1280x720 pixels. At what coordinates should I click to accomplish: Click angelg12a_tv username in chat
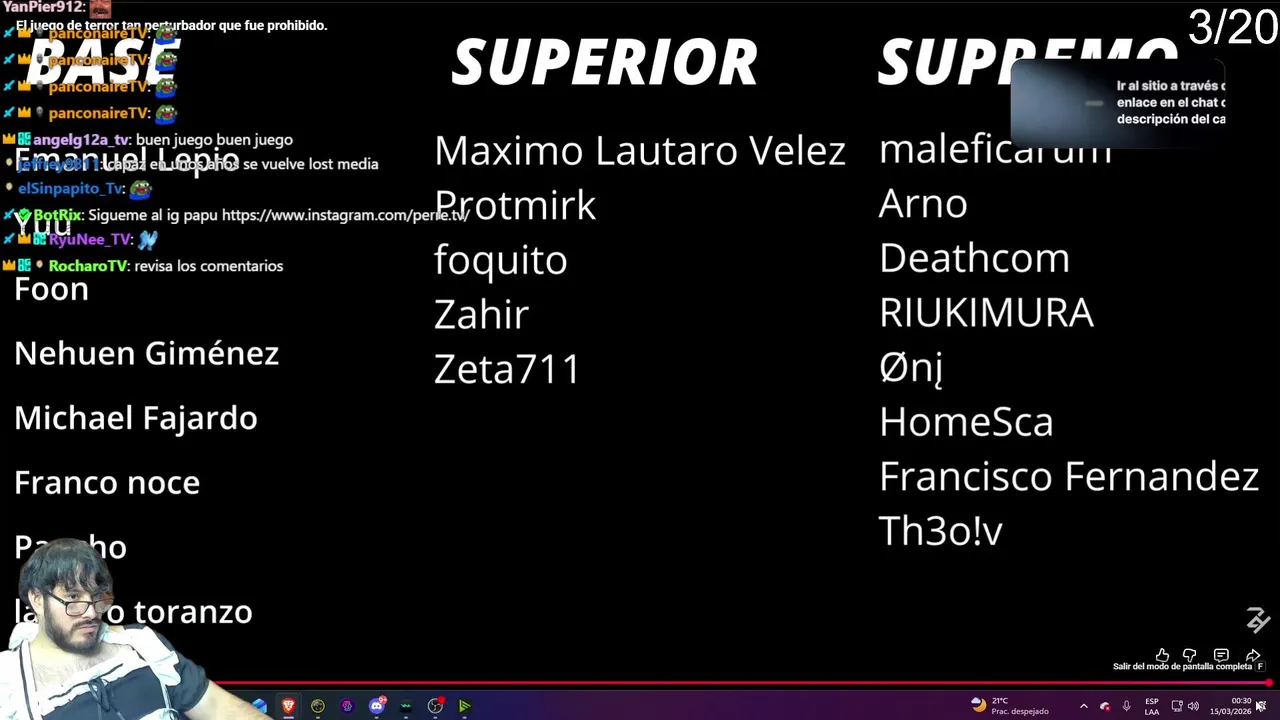pos(81,140)
